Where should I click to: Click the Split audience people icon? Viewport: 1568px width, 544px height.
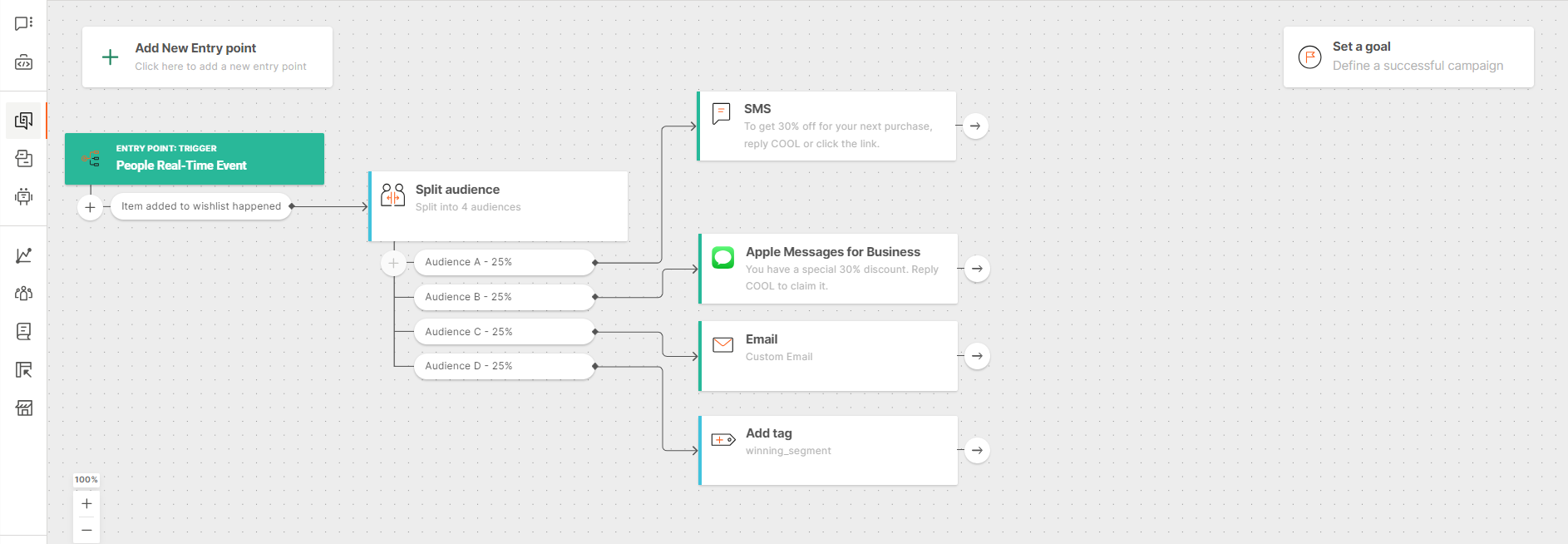coord(392,195)
